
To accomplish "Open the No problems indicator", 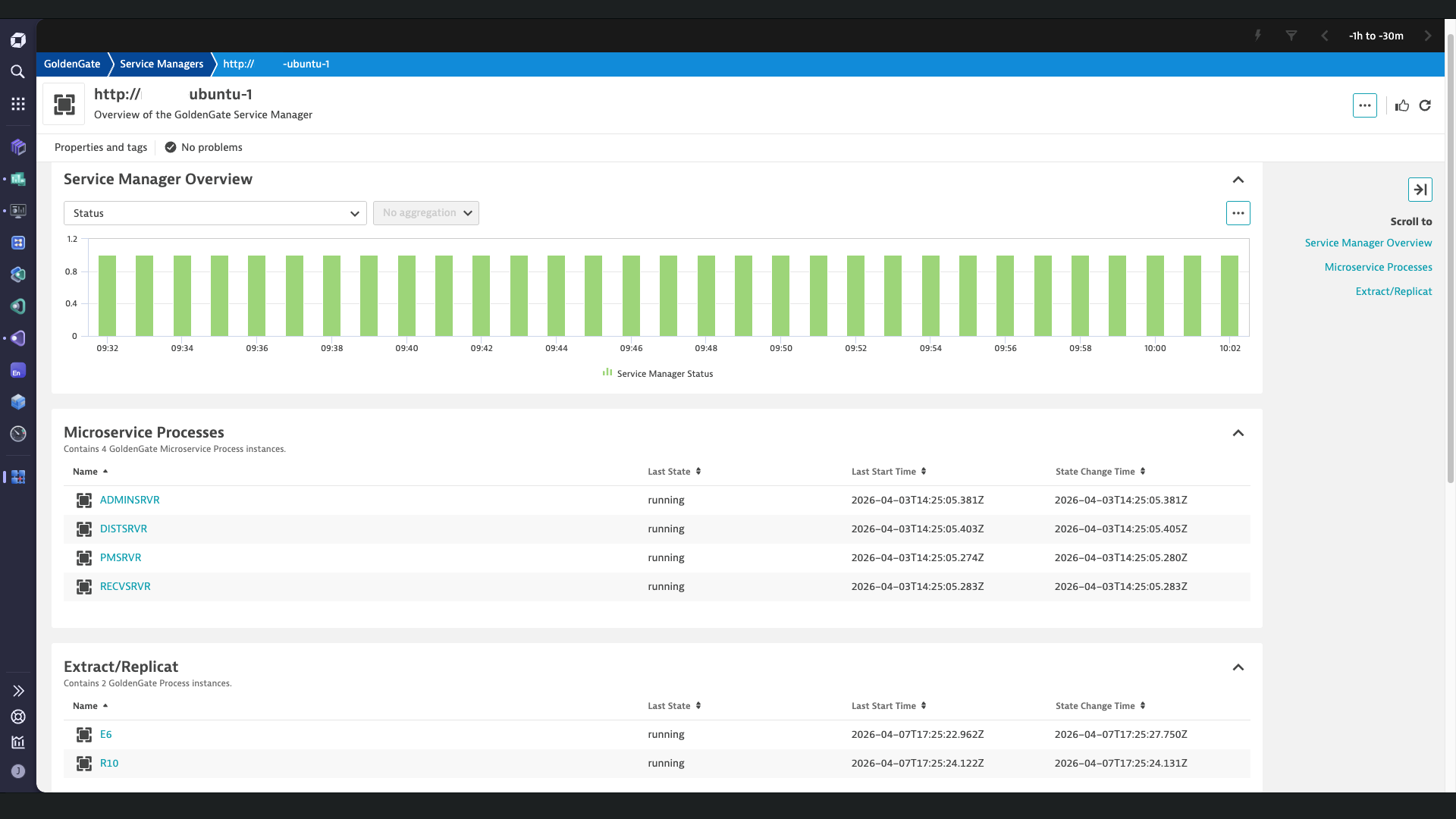I will (x=204, y=147).
